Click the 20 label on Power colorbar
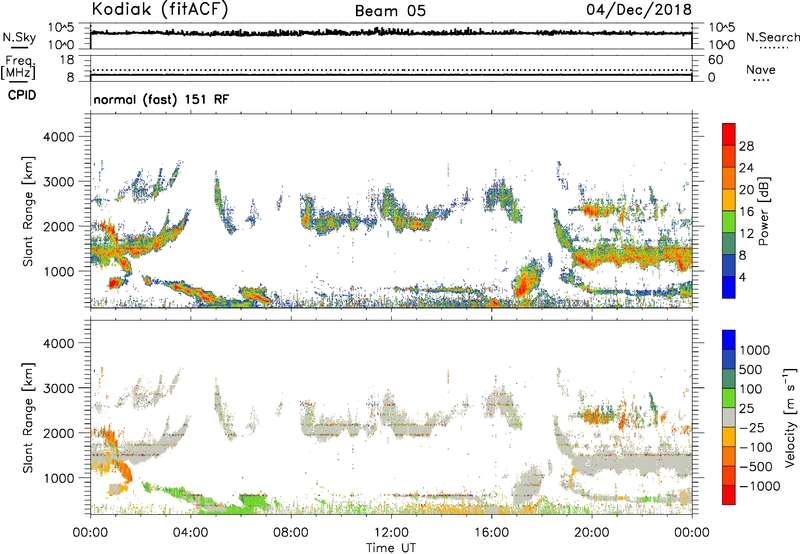 (746, 190)
